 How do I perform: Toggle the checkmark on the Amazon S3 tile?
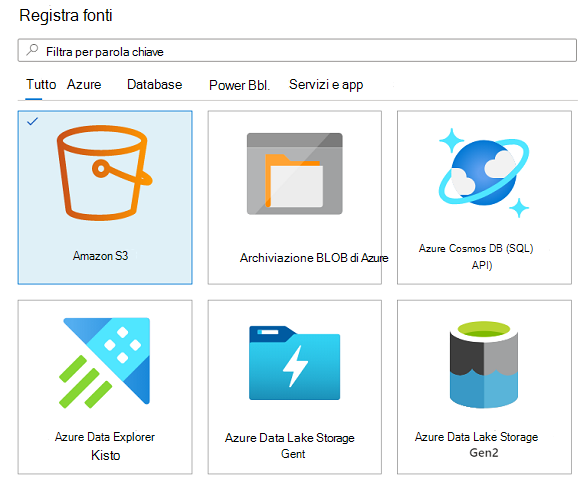pos(33,121)
